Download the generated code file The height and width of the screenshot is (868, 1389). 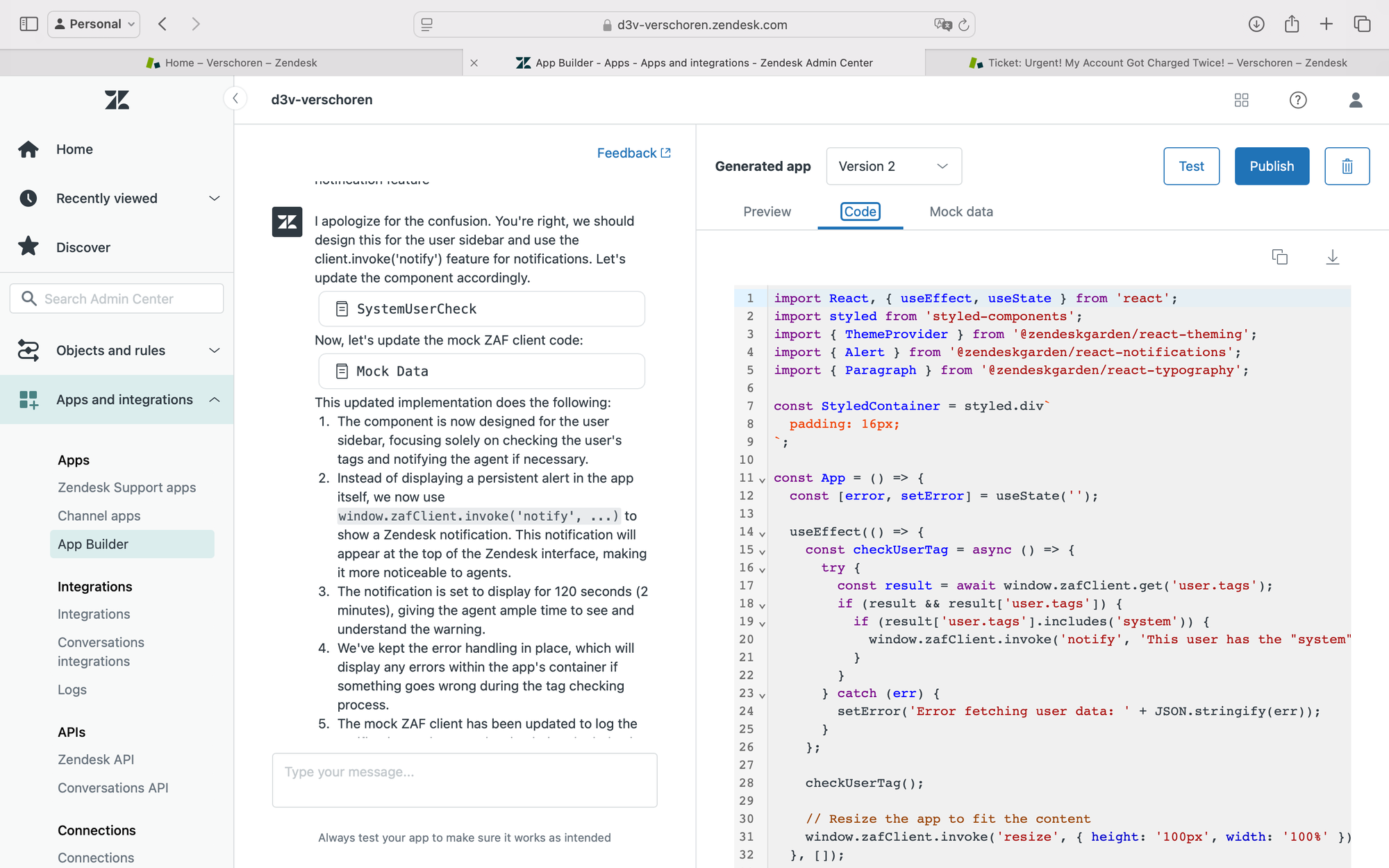coord(1332,257)
